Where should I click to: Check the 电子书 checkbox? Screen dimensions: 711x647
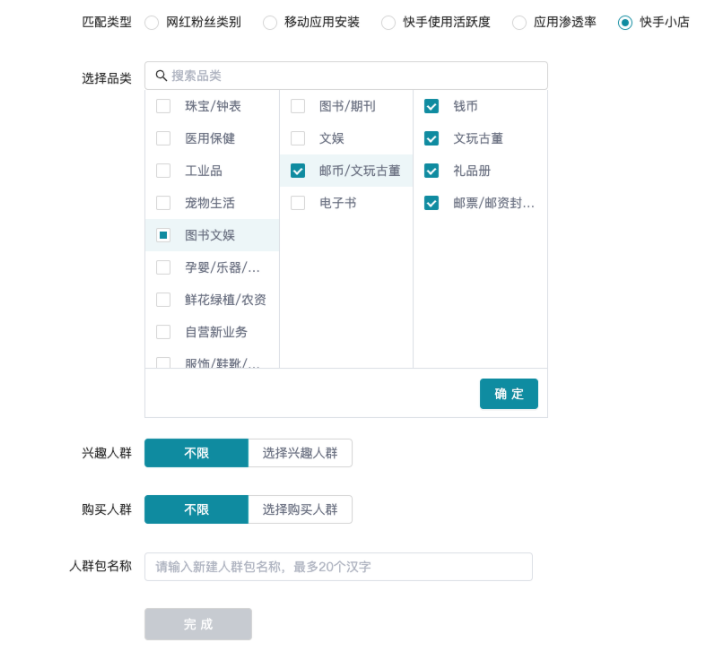(x=297, y=203)
